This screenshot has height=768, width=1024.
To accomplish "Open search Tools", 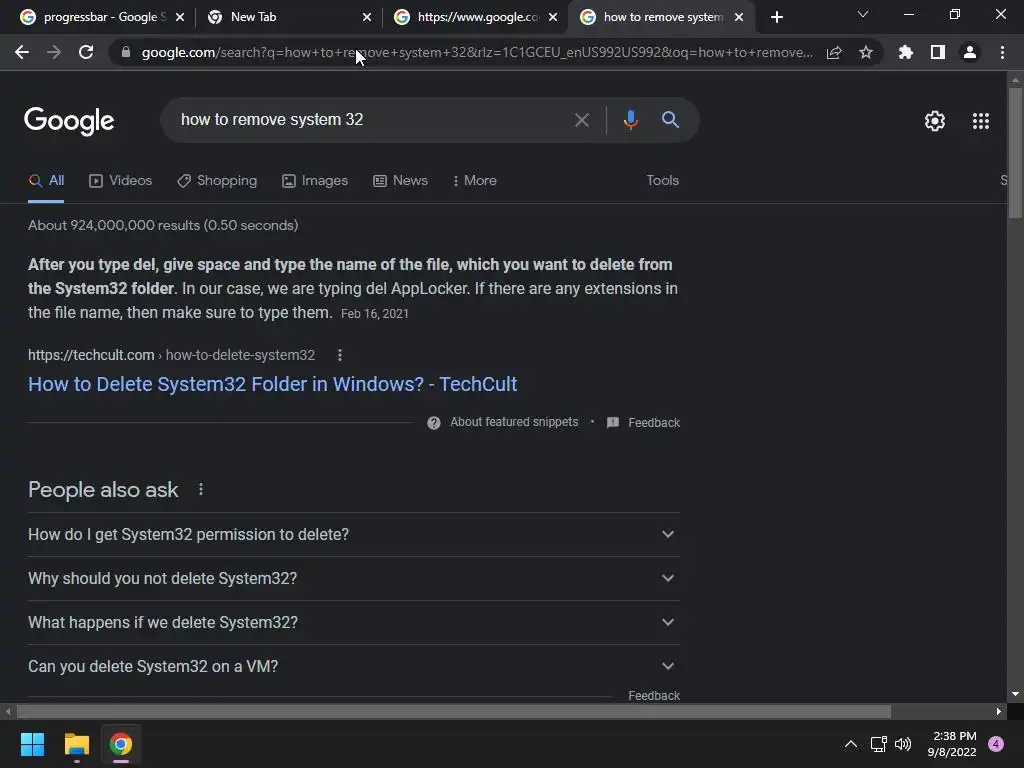I will 662,181.
